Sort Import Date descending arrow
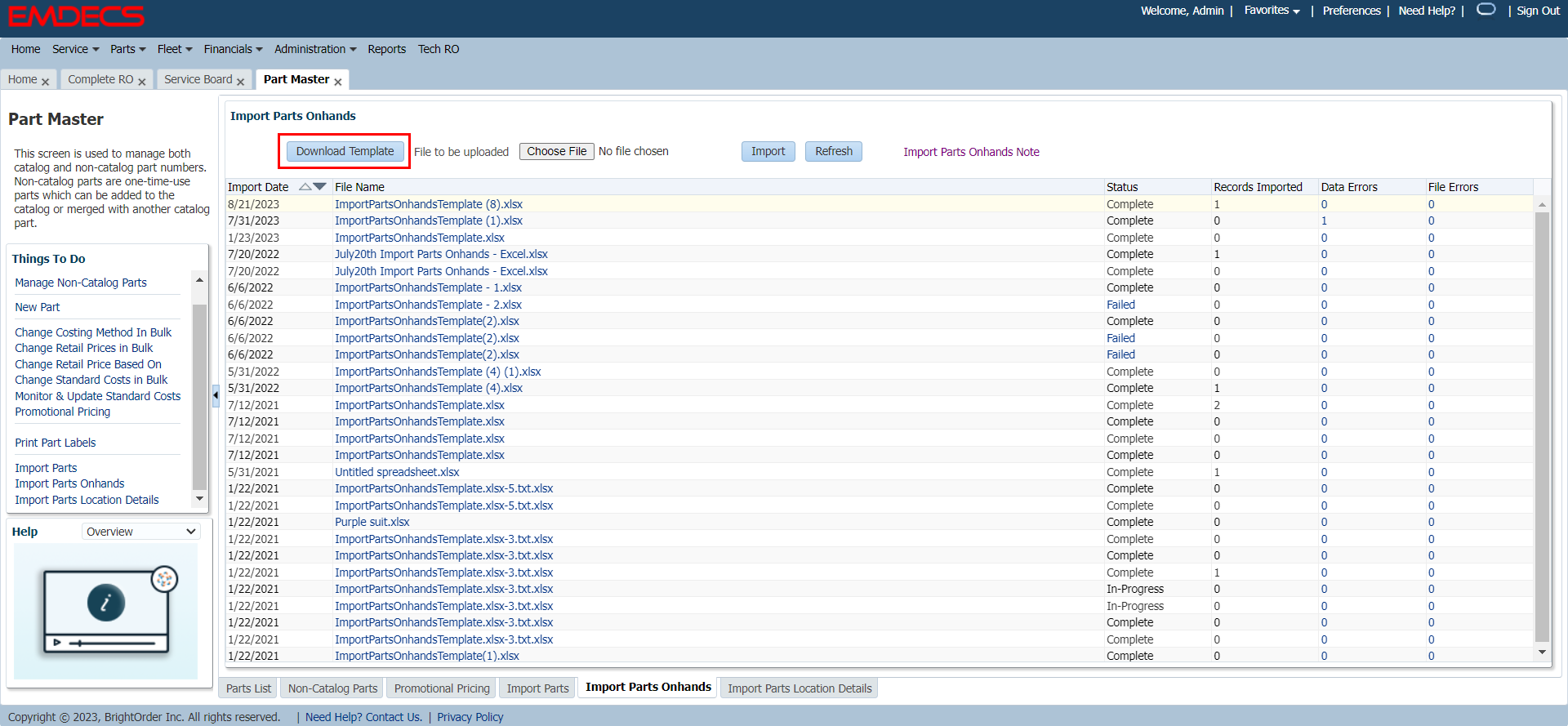The width and height of the screenshot is (1568, 726). click(319, 186)
